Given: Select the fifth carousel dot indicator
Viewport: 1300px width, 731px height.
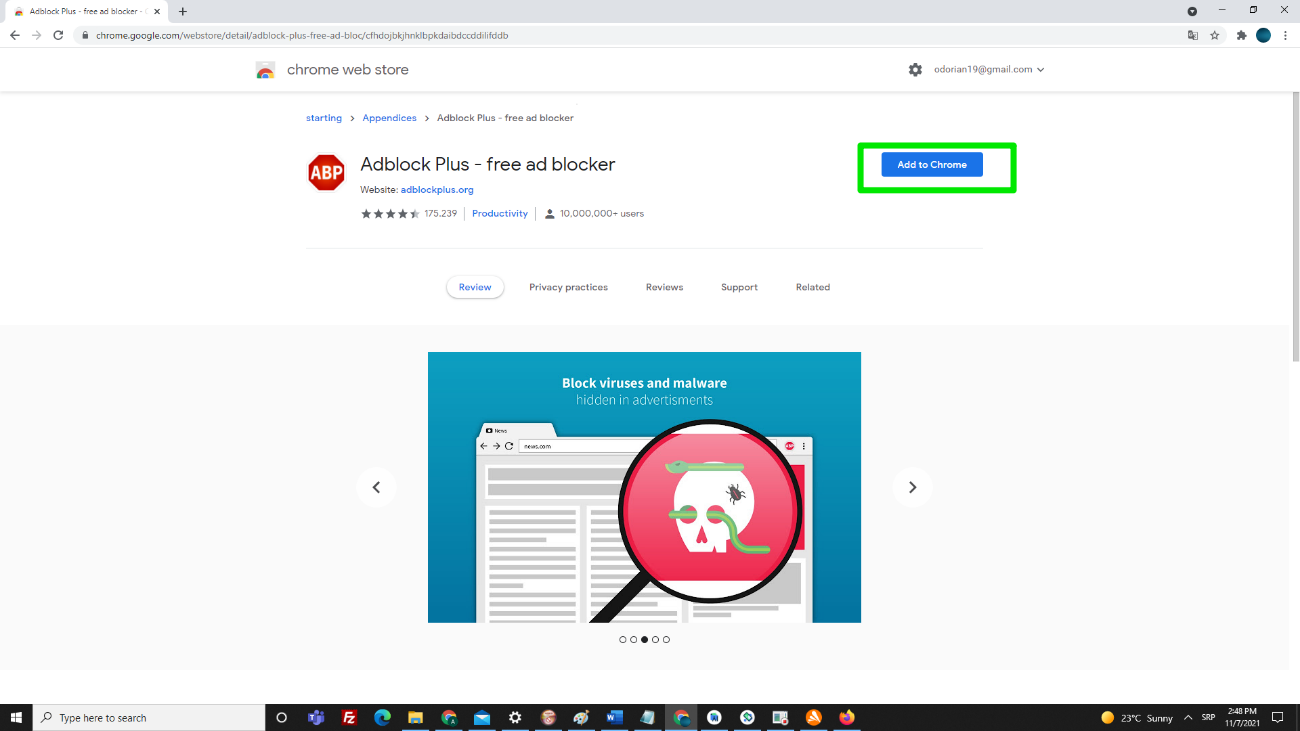Looking at the screenshot, I should pos(666,639).
